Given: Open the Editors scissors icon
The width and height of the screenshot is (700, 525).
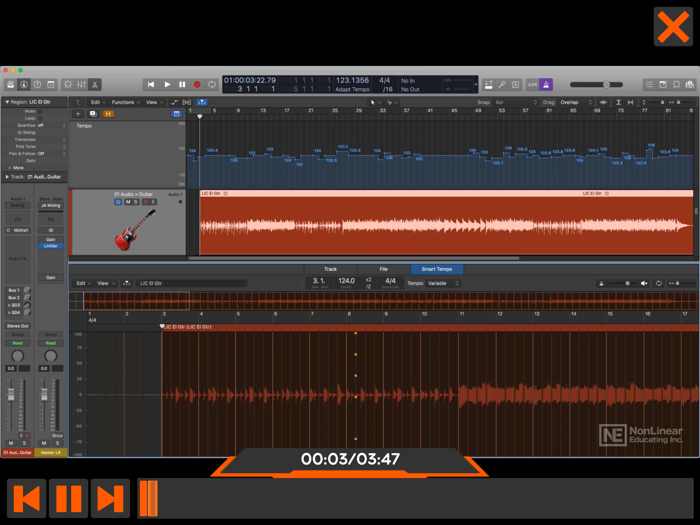Looking at the screenshot, I should 95,84.
